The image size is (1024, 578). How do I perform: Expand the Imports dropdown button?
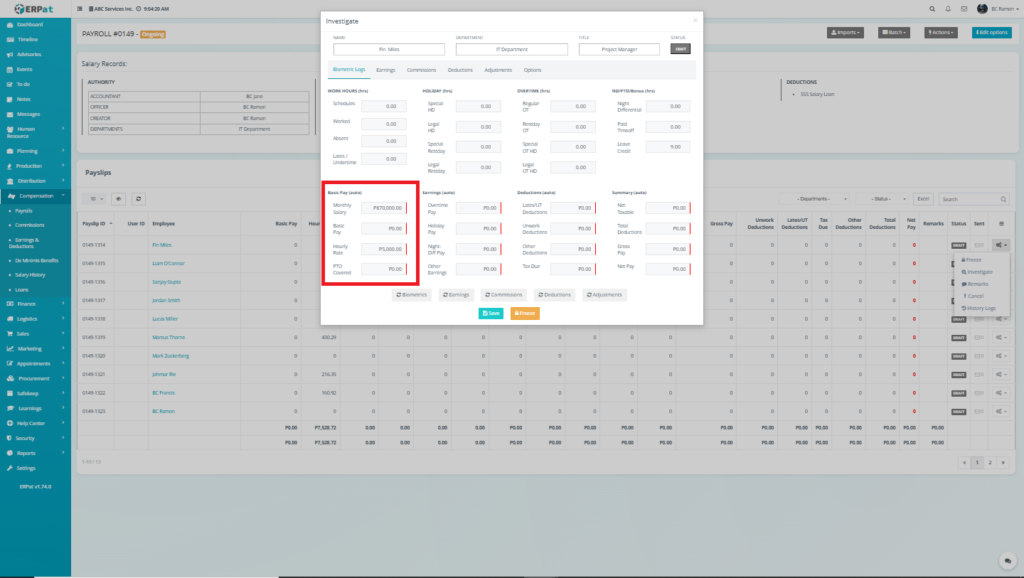click(x=845, y=33)
